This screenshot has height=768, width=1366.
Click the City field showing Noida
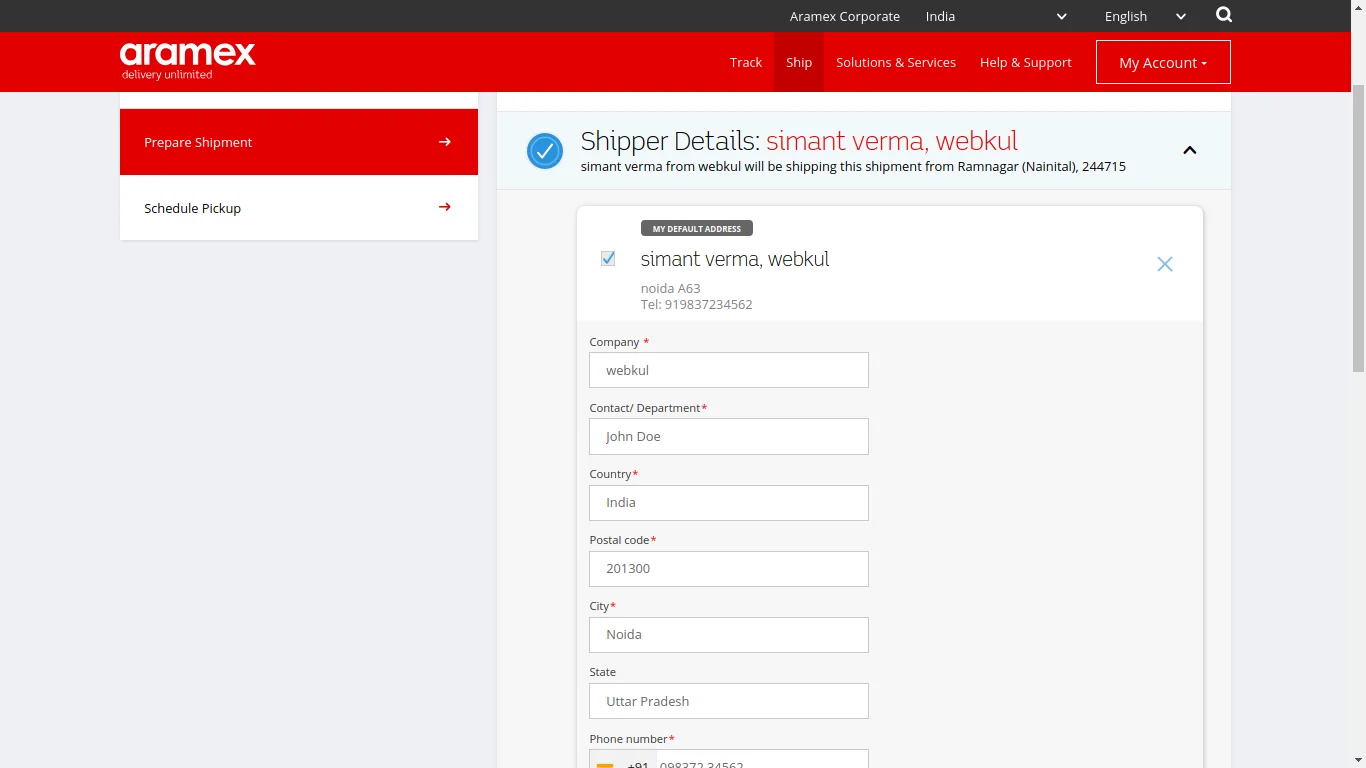(x=729, y=634)
